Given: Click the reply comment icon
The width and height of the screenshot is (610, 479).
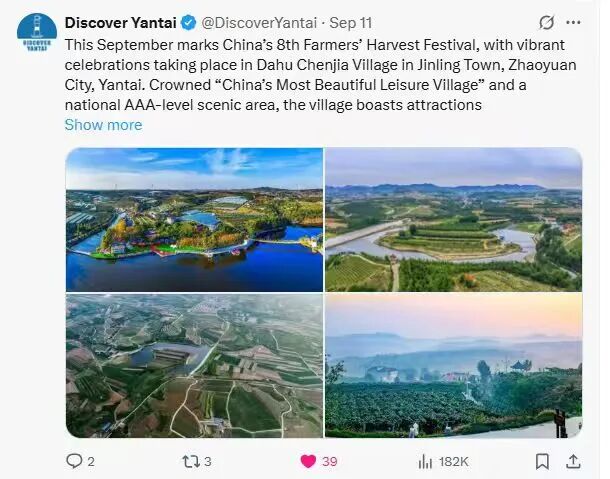Looking at the screenshot, I should coord(74,461).
